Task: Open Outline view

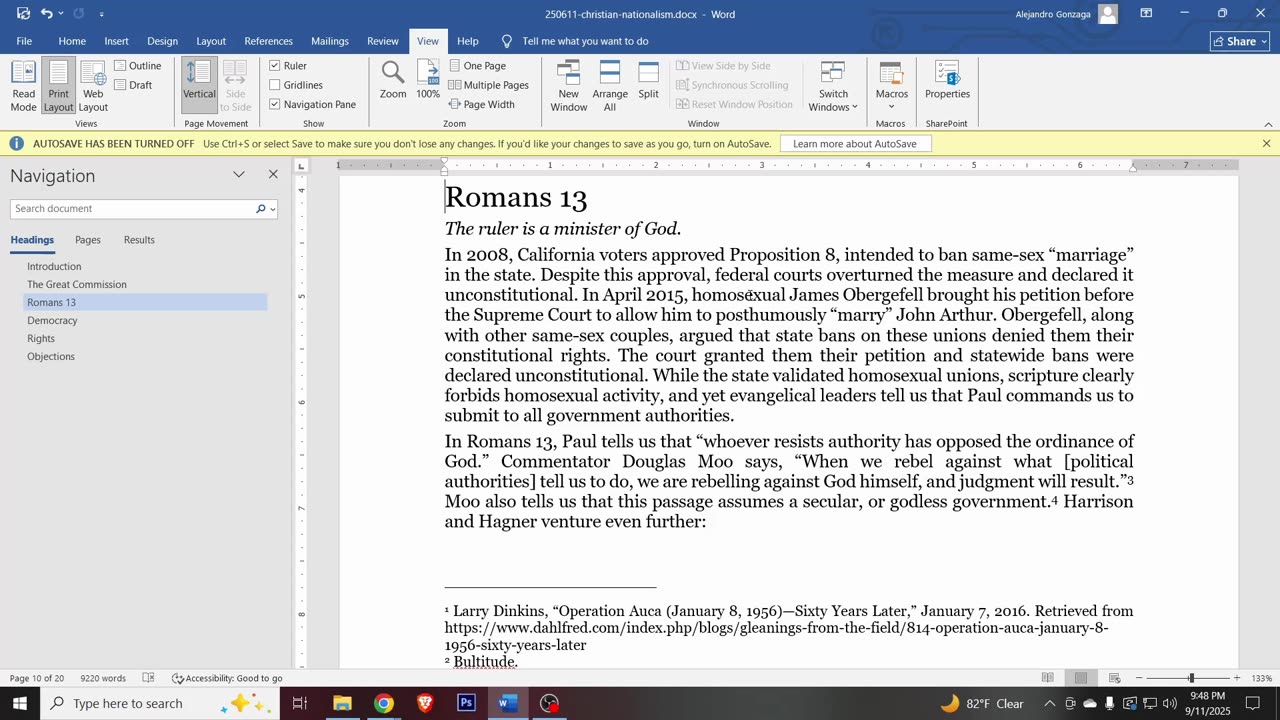Action: [x=137, y=66]
